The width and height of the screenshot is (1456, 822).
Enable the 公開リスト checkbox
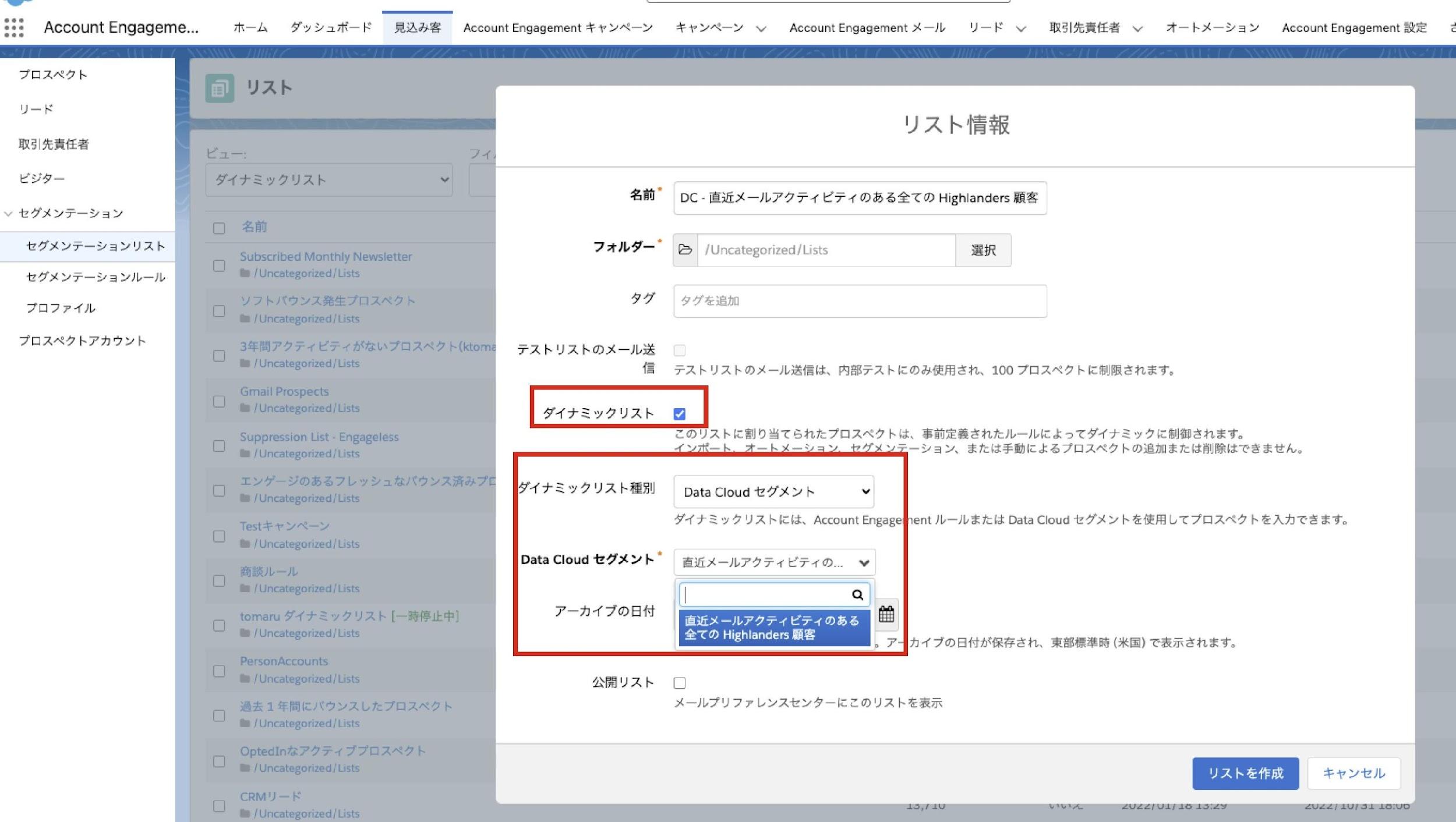[x=679, y=683]
